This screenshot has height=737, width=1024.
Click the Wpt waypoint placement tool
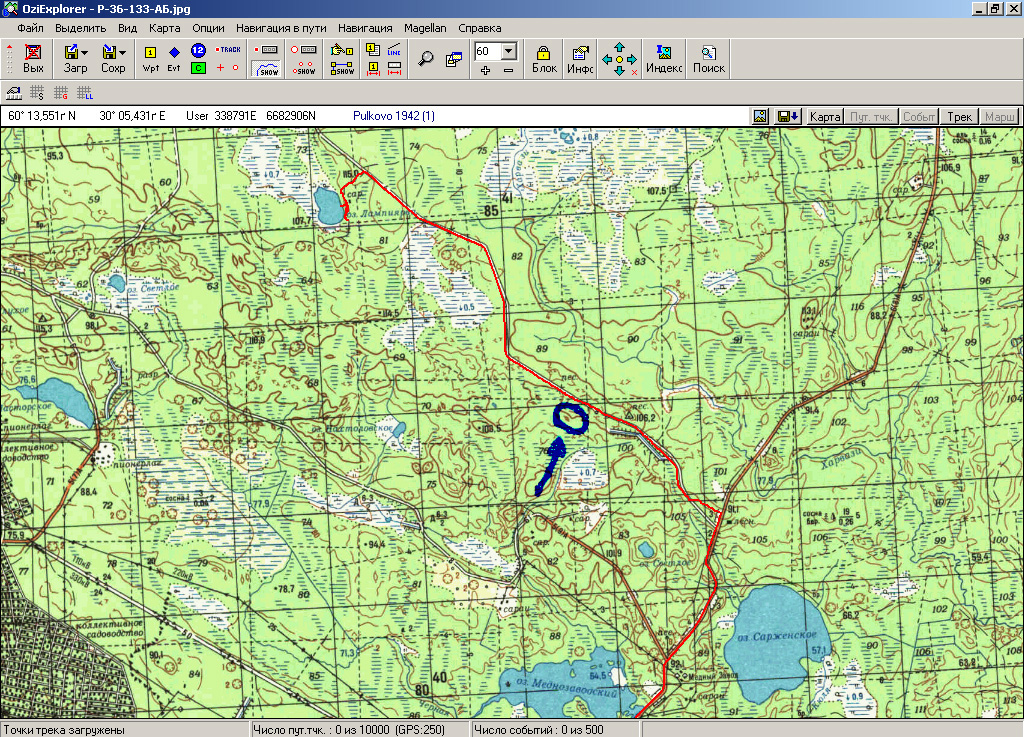(x=150, y=59)
